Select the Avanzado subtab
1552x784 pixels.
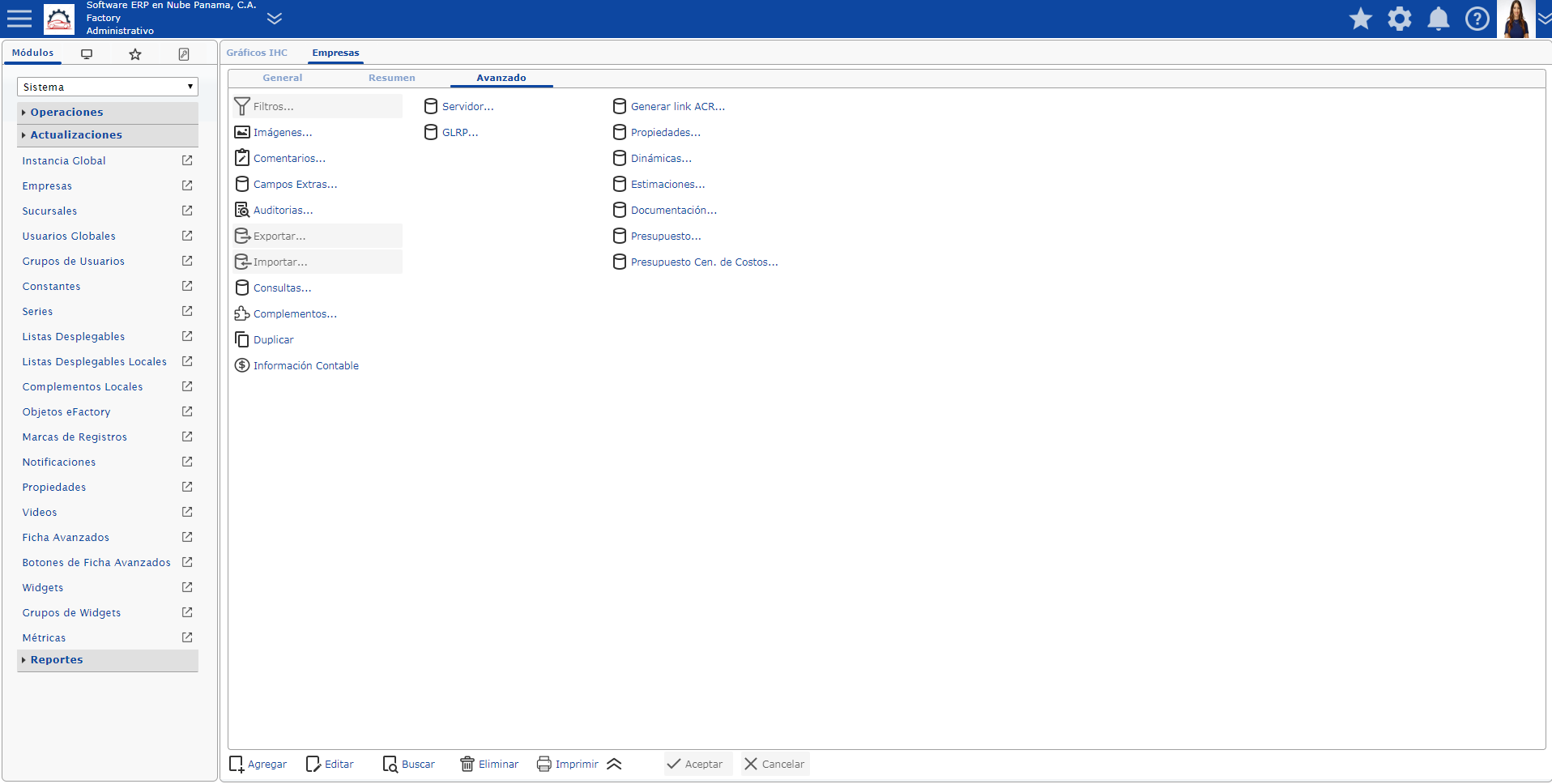501,78
